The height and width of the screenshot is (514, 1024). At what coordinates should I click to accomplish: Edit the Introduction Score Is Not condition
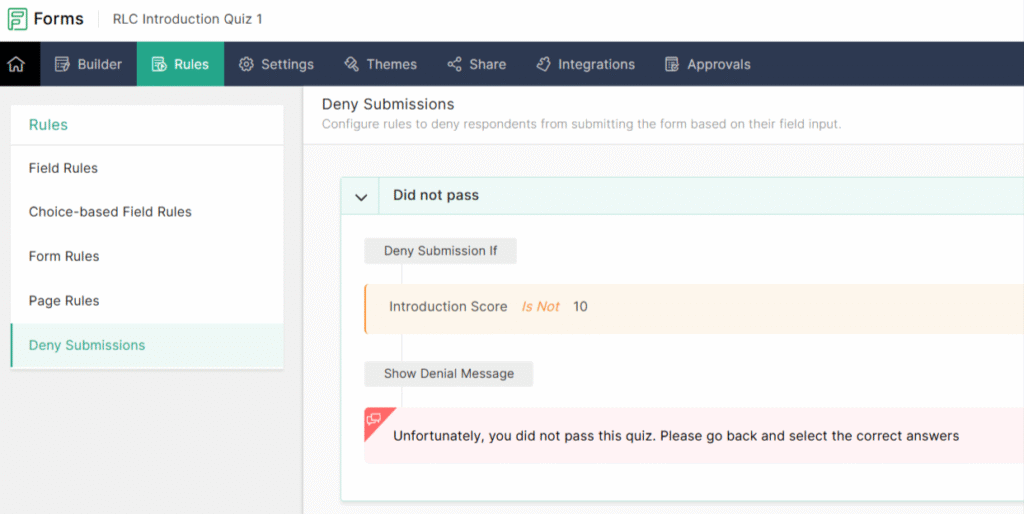pos(488,307)
